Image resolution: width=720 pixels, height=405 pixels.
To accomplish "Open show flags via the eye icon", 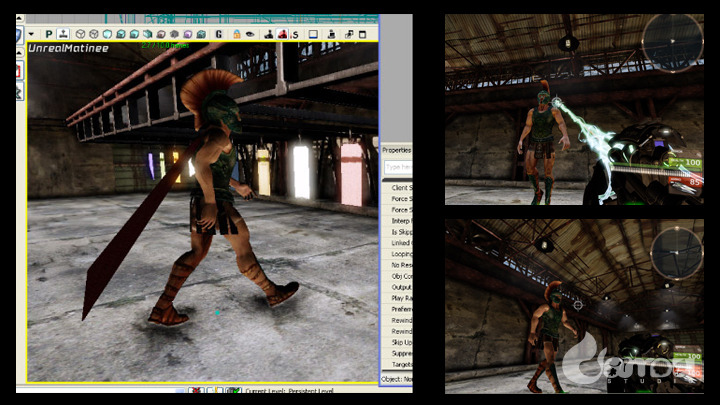I will [x=250, y=34].
